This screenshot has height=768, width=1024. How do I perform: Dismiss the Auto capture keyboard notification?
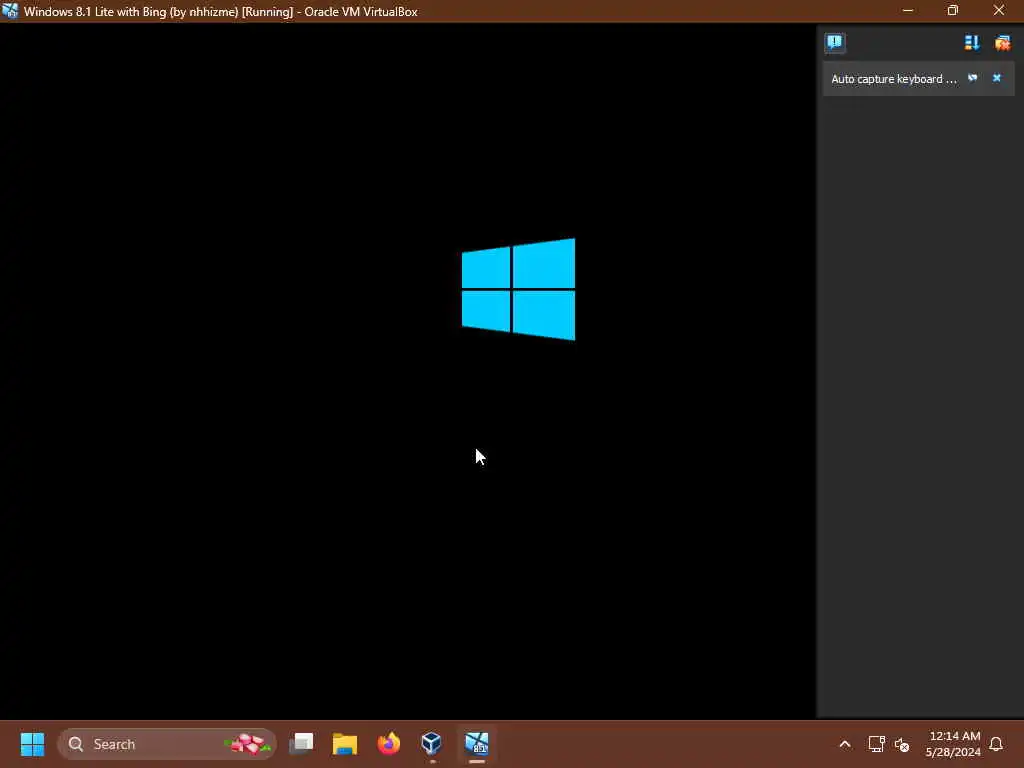997,78
